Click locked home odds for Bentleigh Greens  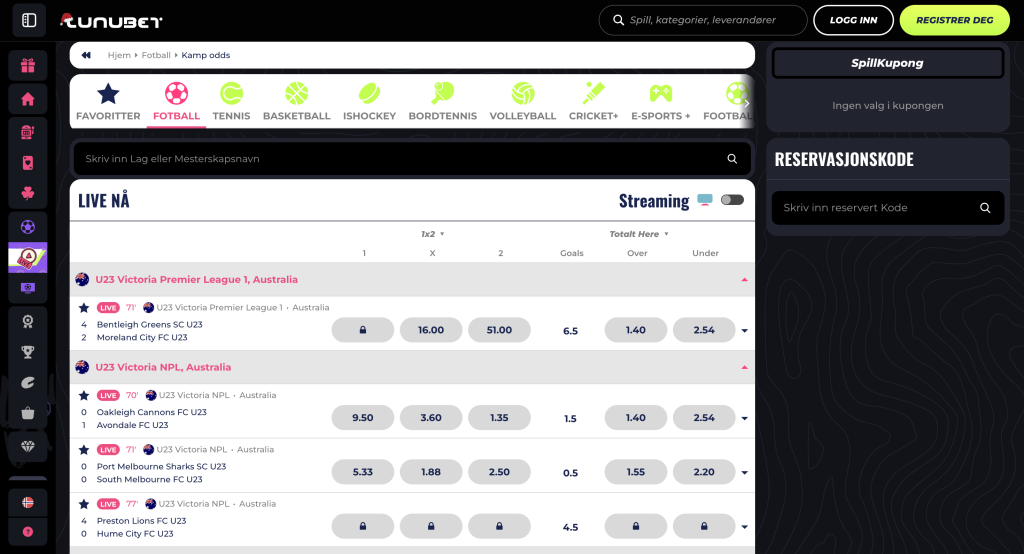362,330
